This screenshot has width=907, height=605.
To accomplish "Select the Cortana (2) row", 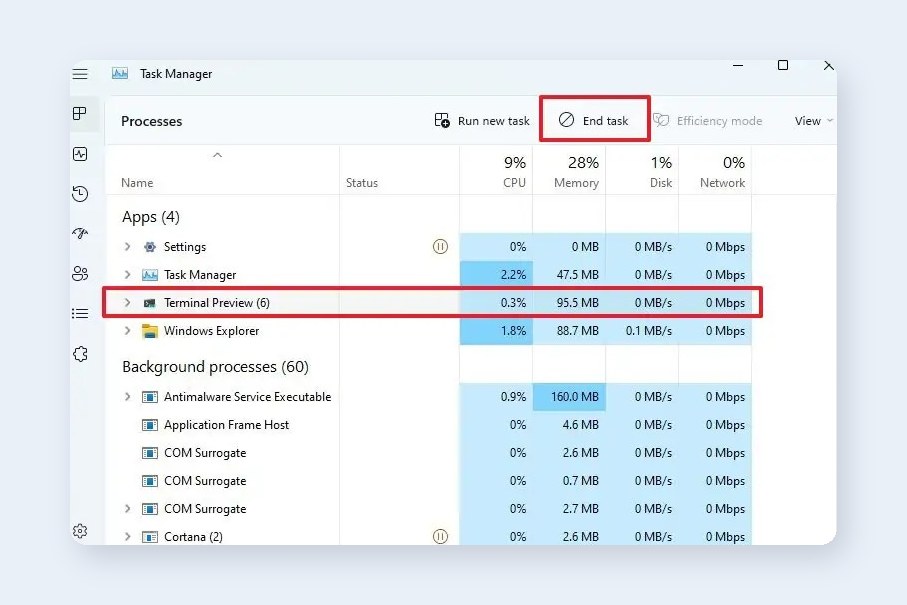I will [429, 537].
